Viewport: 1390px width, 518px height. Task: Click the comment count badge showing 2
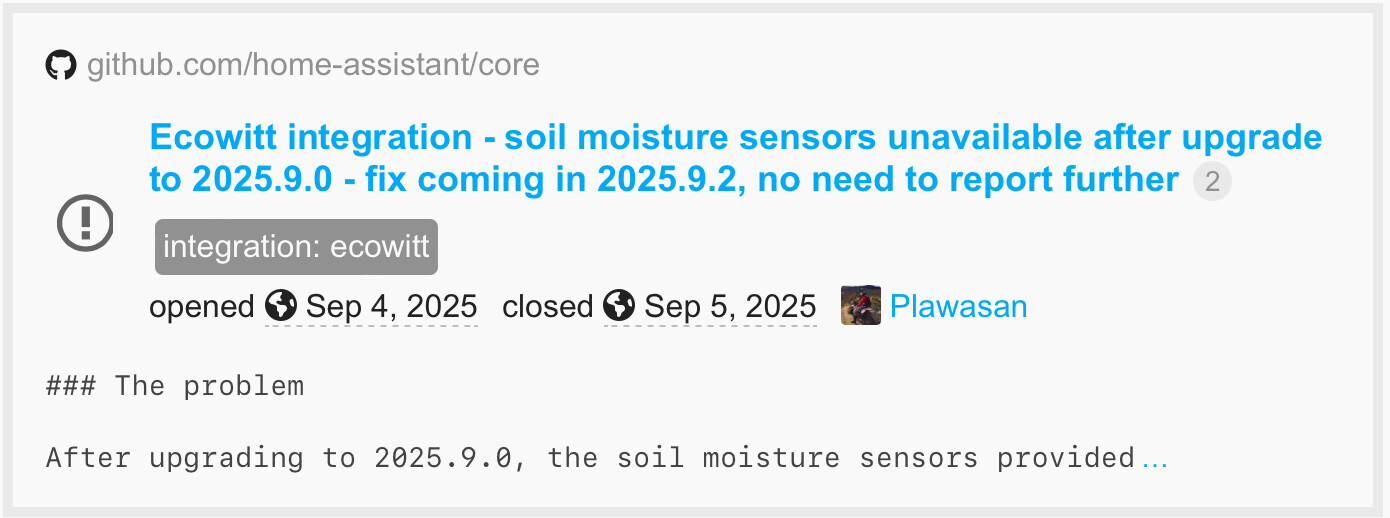(x=1212, y=182)
